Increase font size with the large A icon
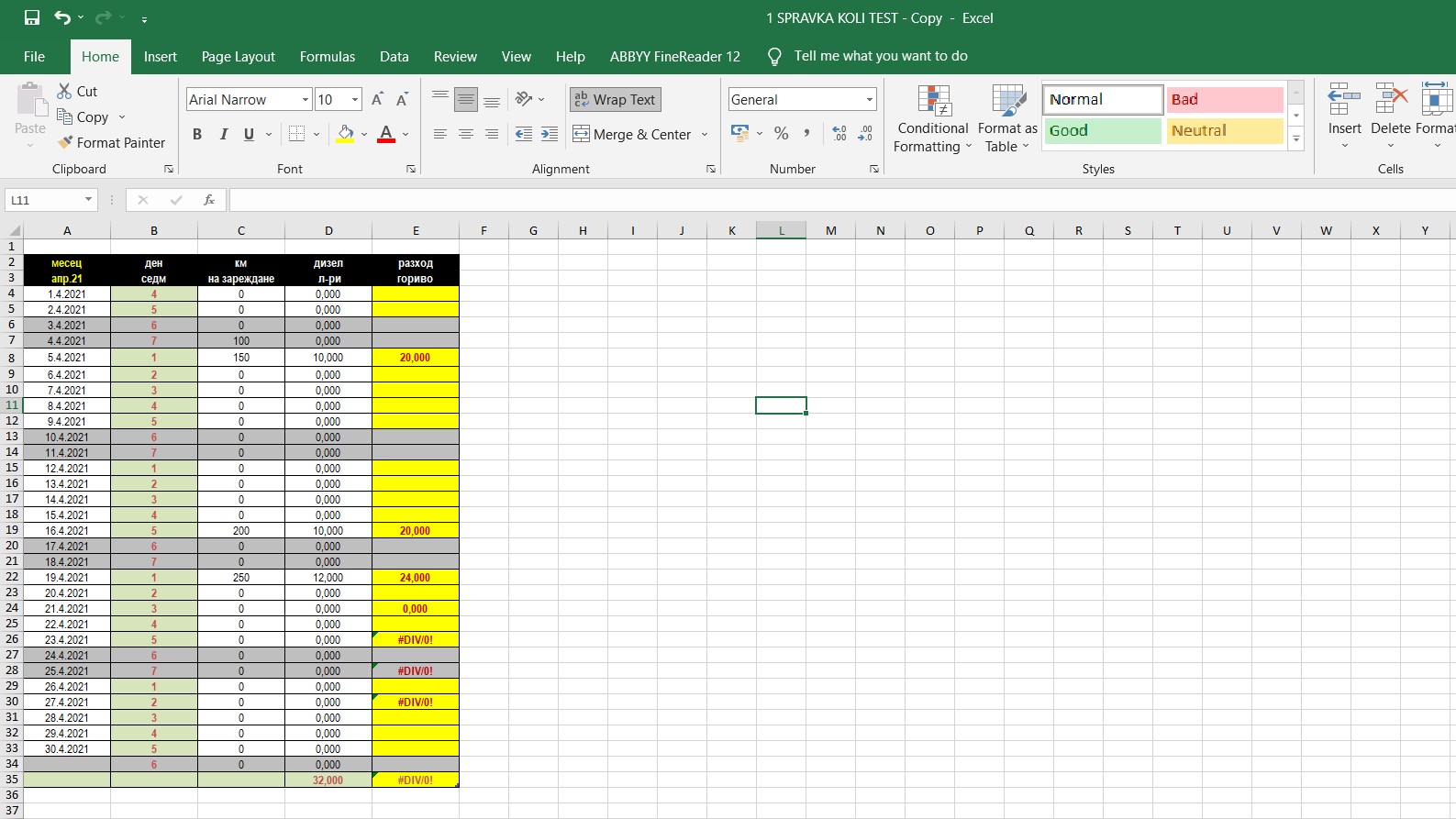 tap(377, 99)
